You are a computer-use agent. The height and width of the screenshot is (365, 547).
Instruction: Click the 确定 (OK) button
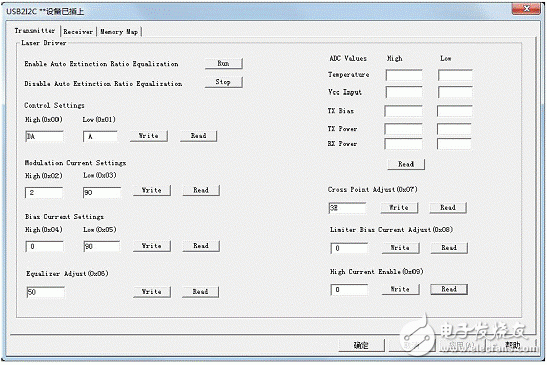(361, 345)
